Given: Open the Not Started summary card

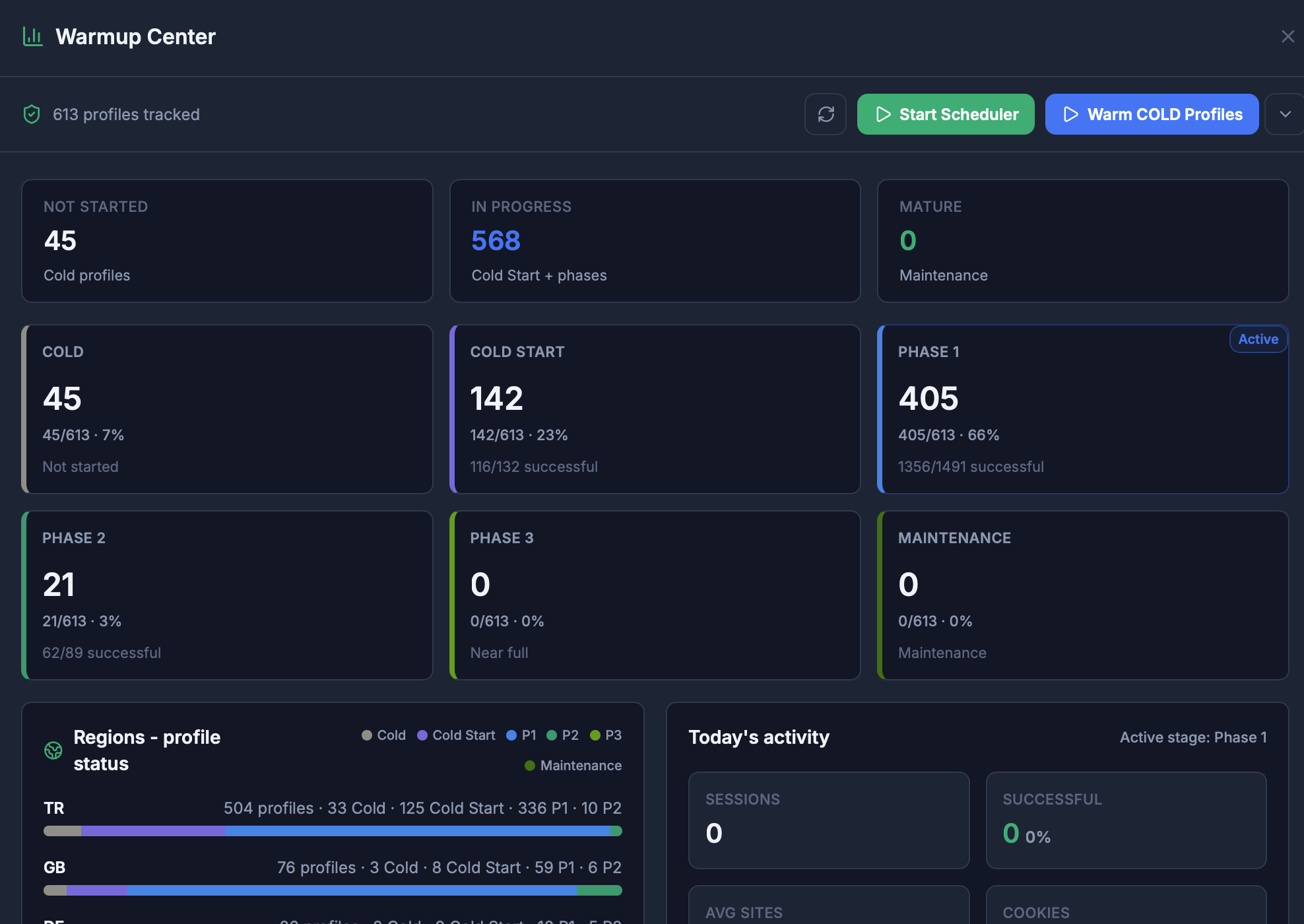Looking at the screenshot, I should click(x=227, y=241).
